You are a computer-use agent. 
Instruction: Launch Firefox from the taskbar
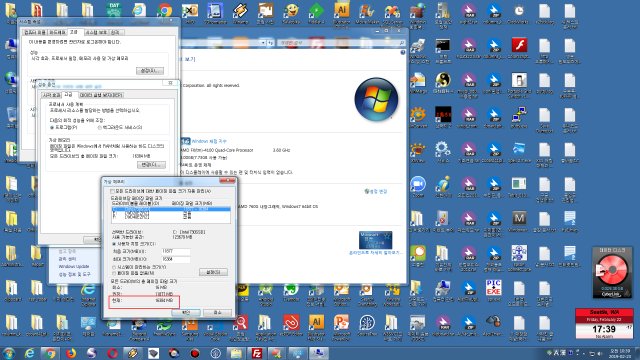[x=71, y=353]
